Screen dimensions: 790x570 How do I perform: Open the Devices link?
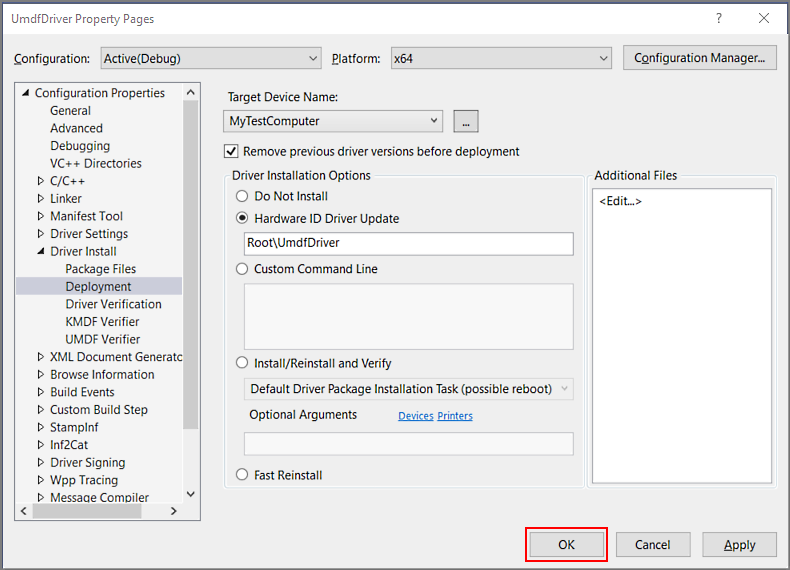tap(416, 416)
